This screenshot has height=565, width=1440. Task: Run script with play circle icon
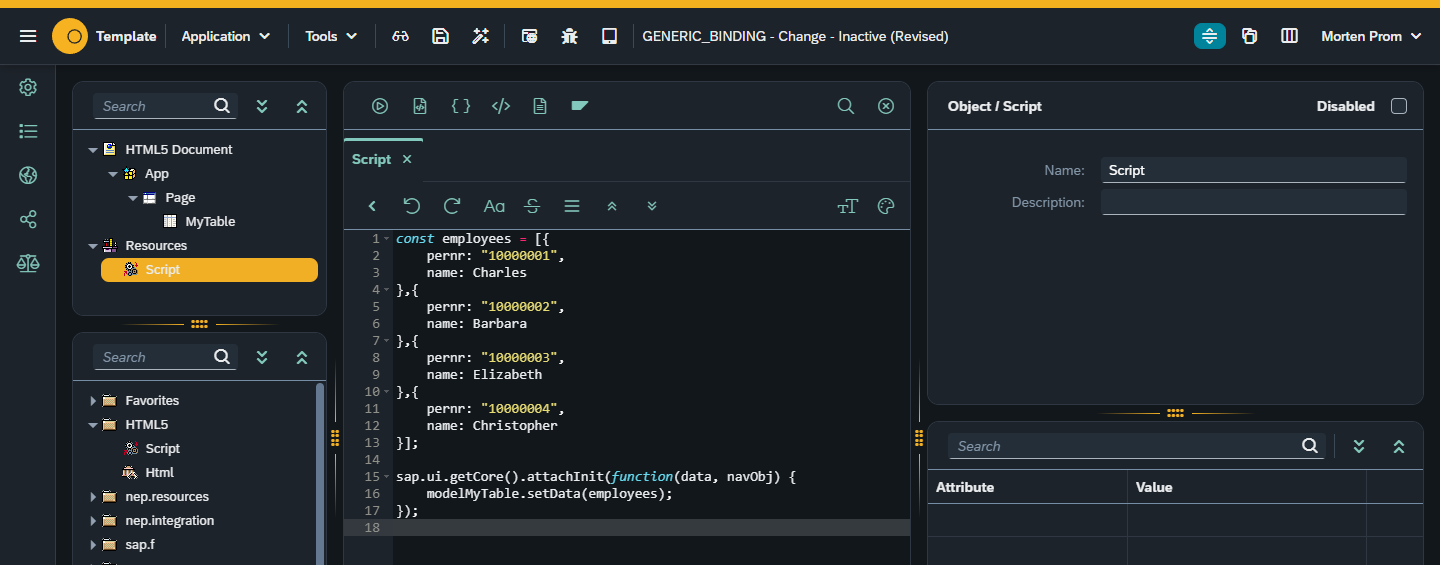[x=380, y=106]
